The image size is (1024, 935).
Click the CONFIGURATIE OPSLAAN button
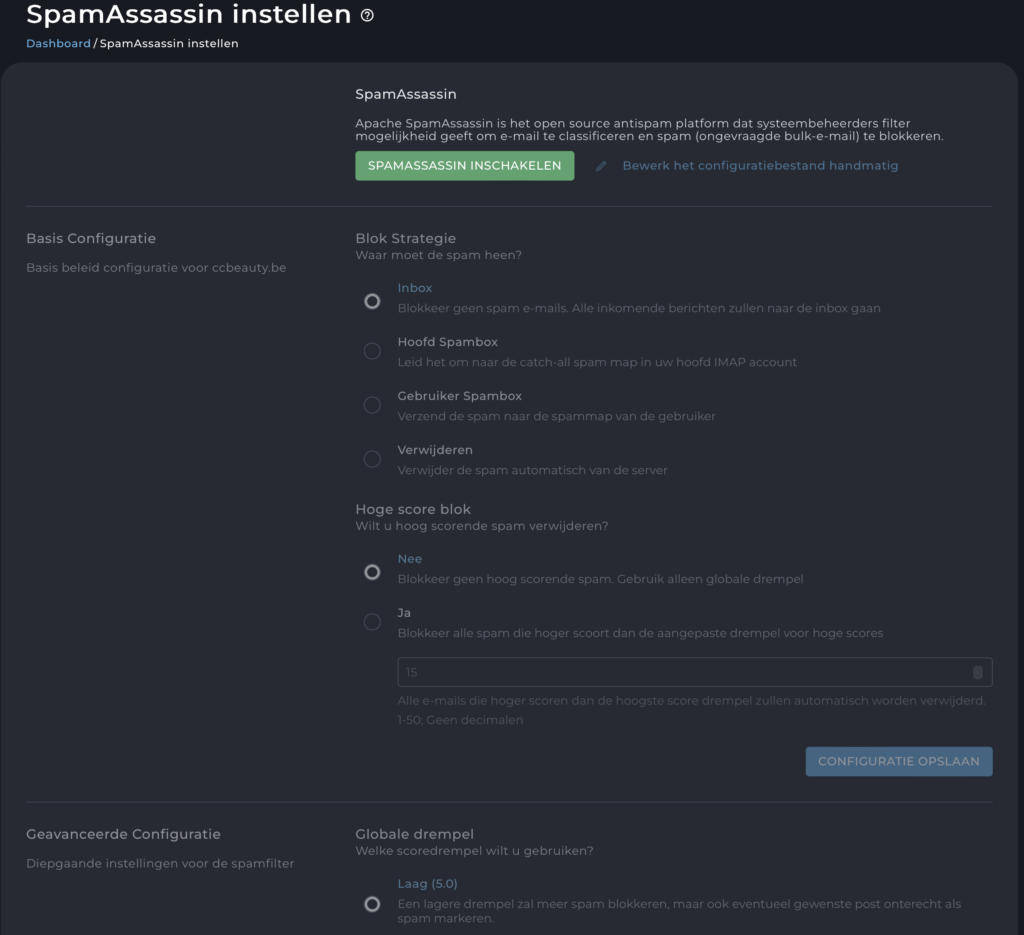tap(899, 761)
